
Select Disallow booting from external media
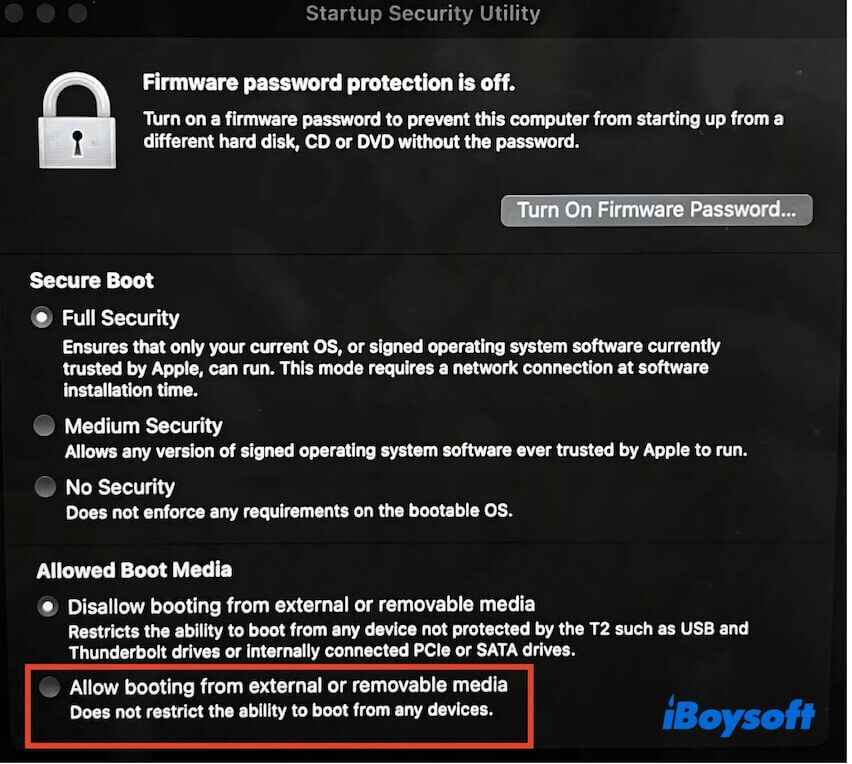click(x=46, y=605)
